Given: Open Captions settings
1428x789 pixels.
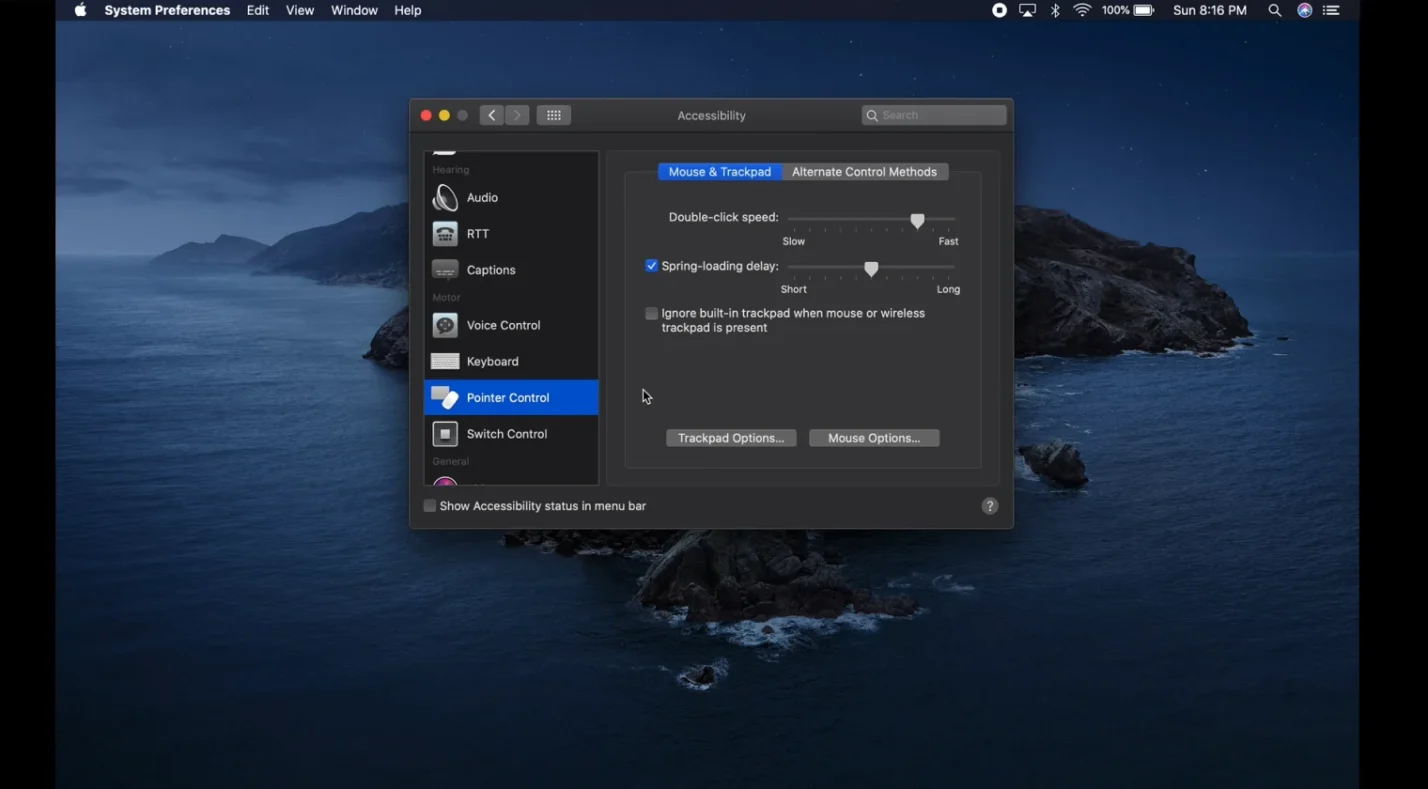Looking at the screenshot, I should (x=490, y=269).
